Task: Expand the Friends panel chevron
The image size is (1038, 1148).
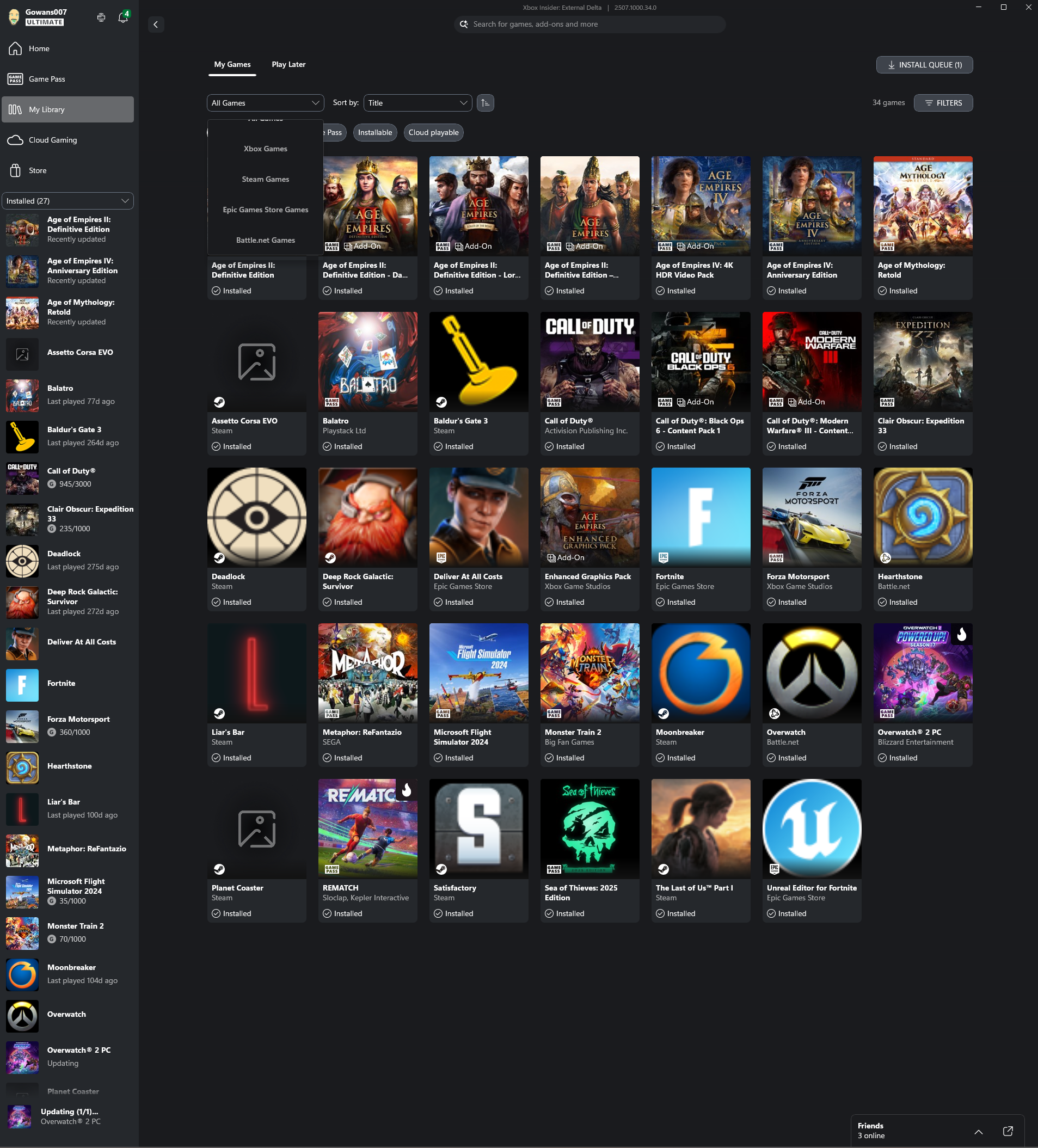Action: [978, 1132]
